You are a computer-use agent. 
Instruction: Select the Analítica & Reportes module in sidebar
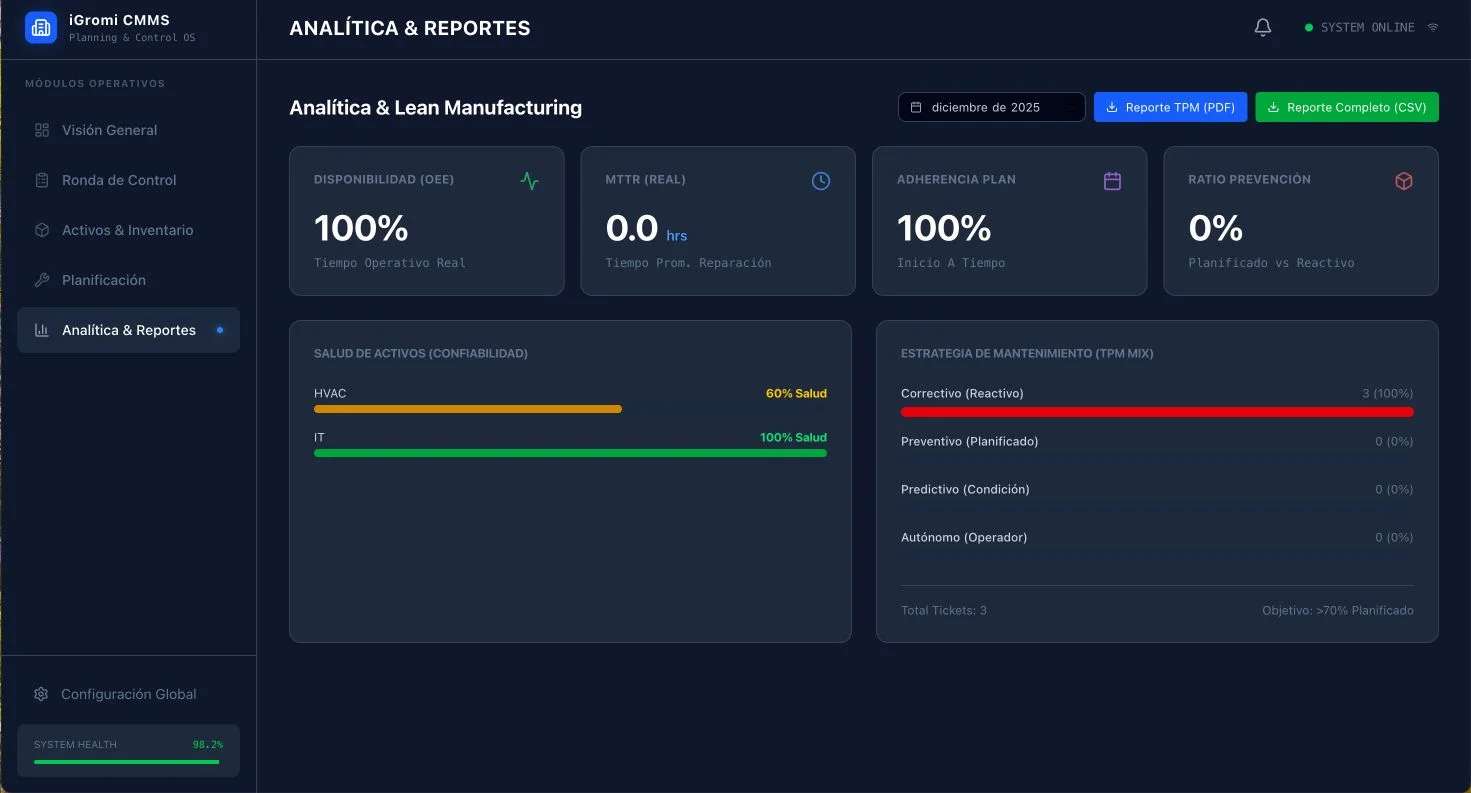(x=128, y=330)
